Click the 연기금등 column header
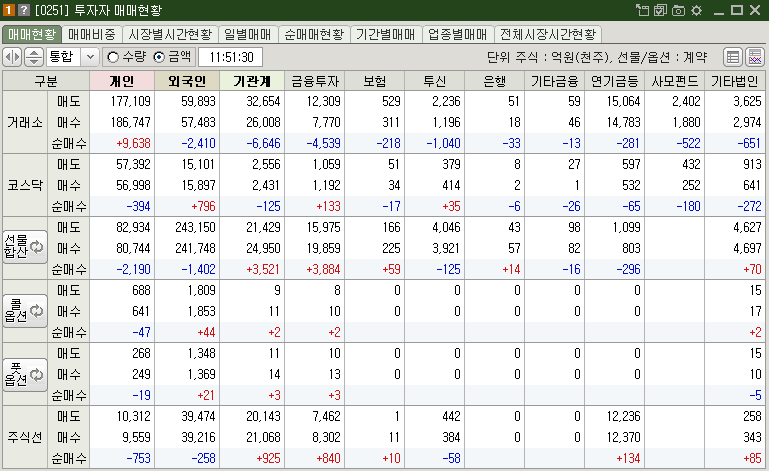Screen dimensions: 769x471 [615, 81]
